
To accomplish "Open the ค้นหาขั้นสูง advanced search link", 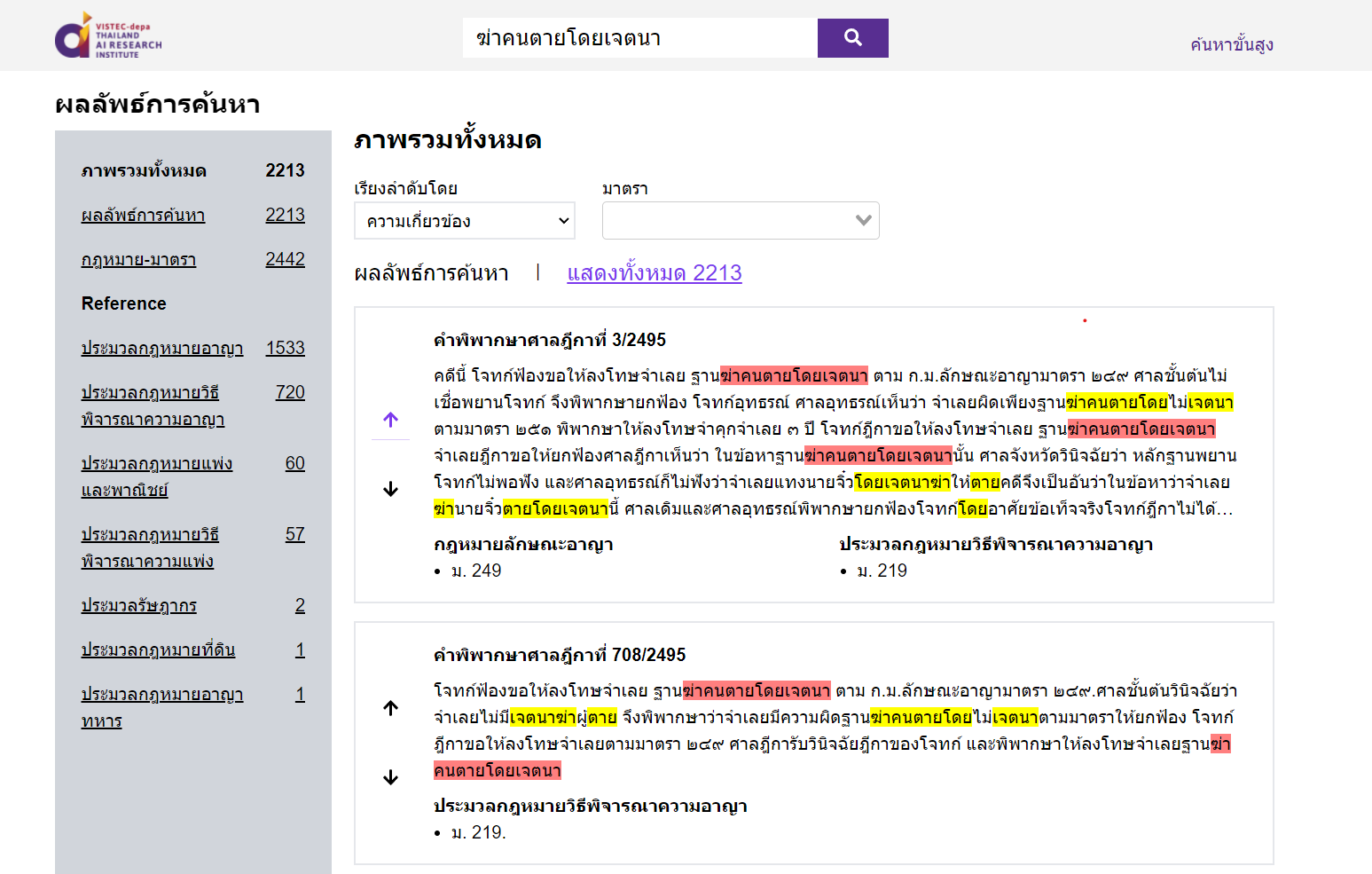I will (1231, 44).
